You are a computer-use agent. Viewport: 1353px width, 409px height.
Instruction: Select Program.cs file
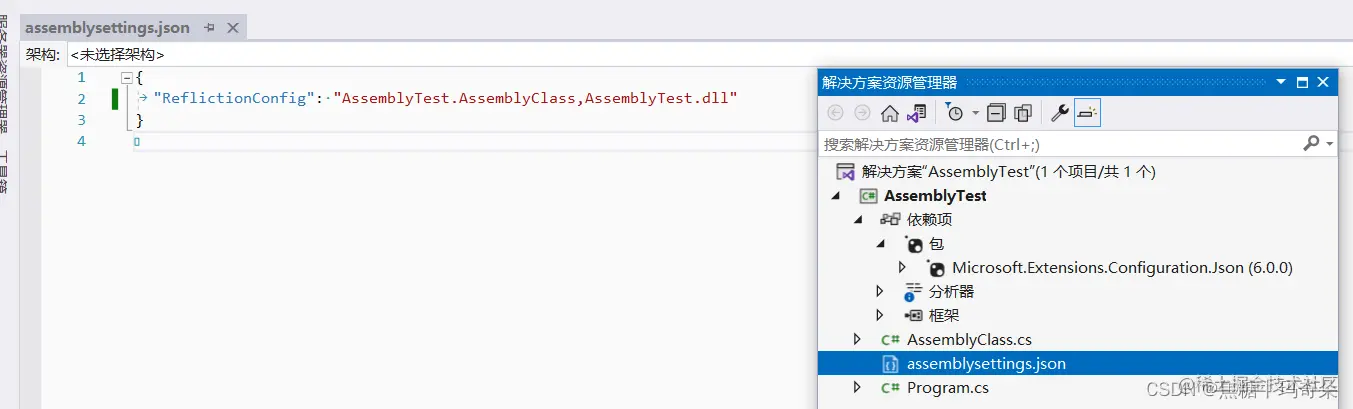(947, 388)
